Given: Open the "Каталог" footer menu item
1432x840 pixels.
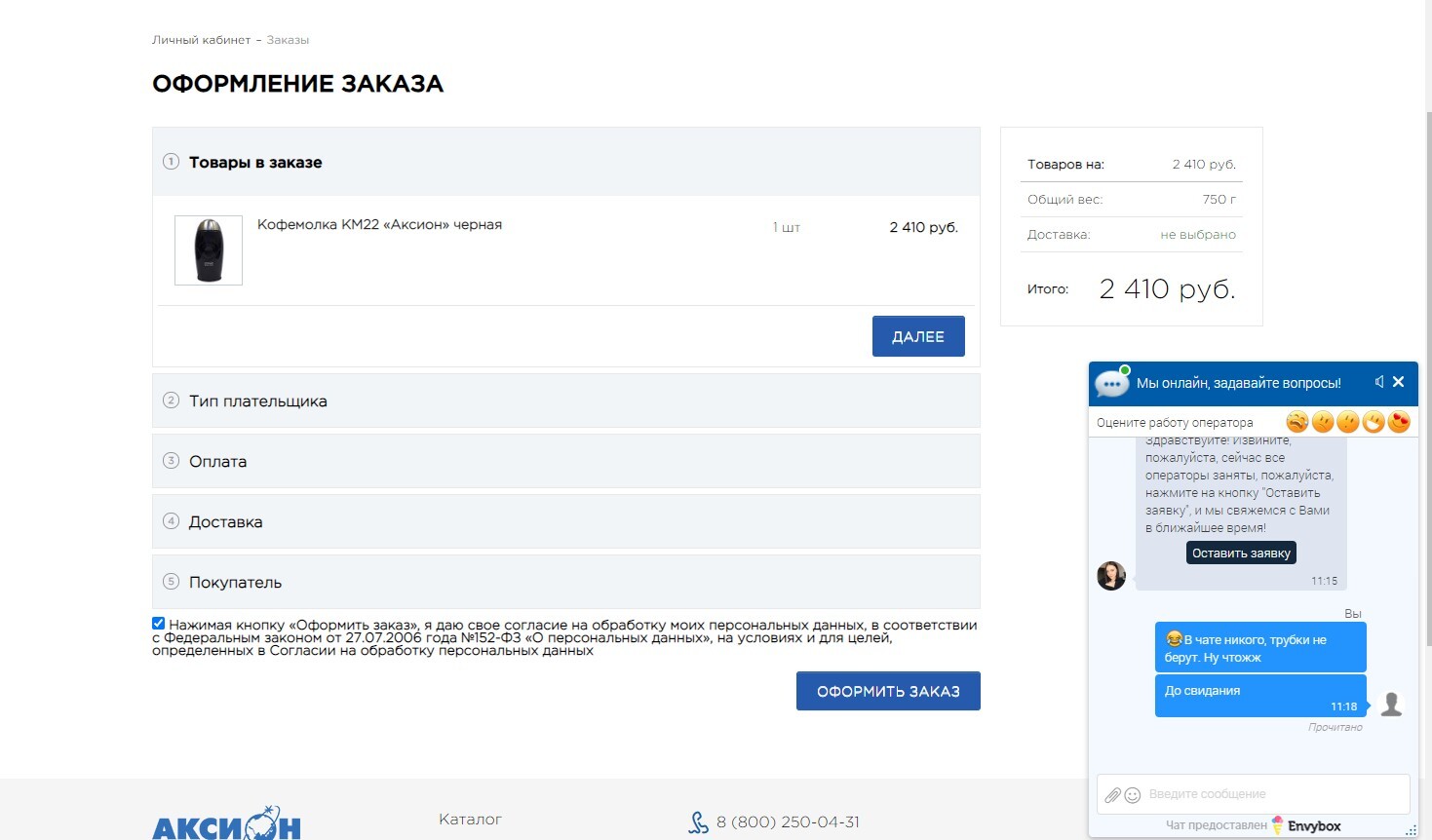Looking at the screenshot, I should [x=470, y=820].
